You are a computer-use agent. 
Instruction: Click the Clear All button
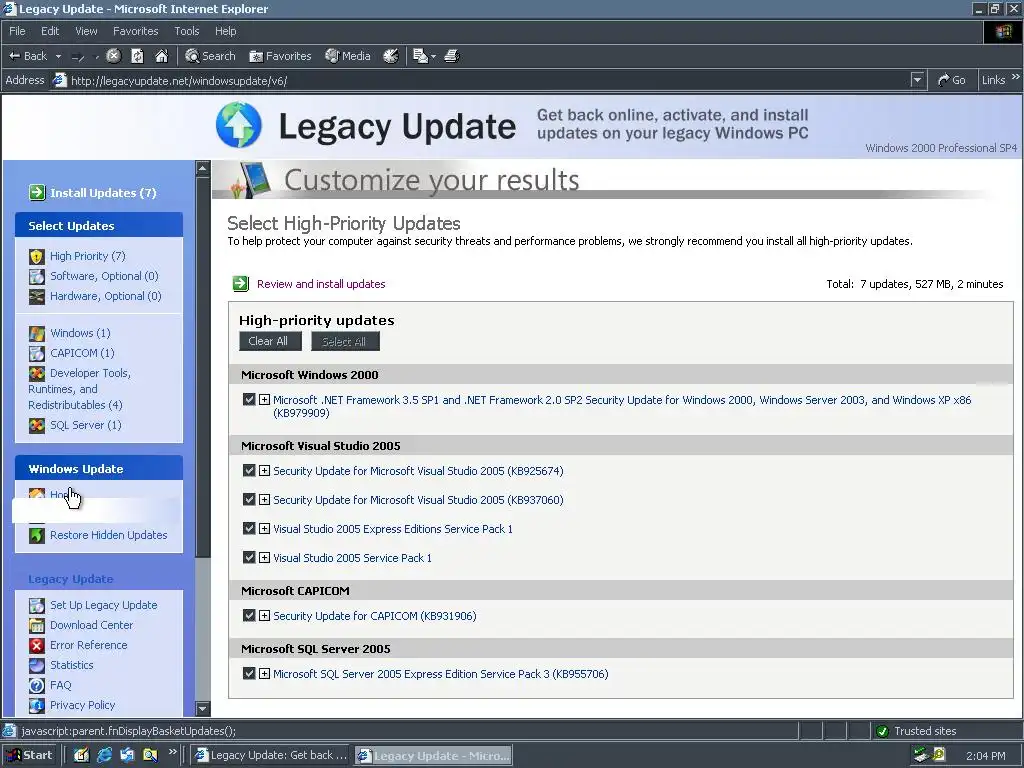(x=270, y=341)
